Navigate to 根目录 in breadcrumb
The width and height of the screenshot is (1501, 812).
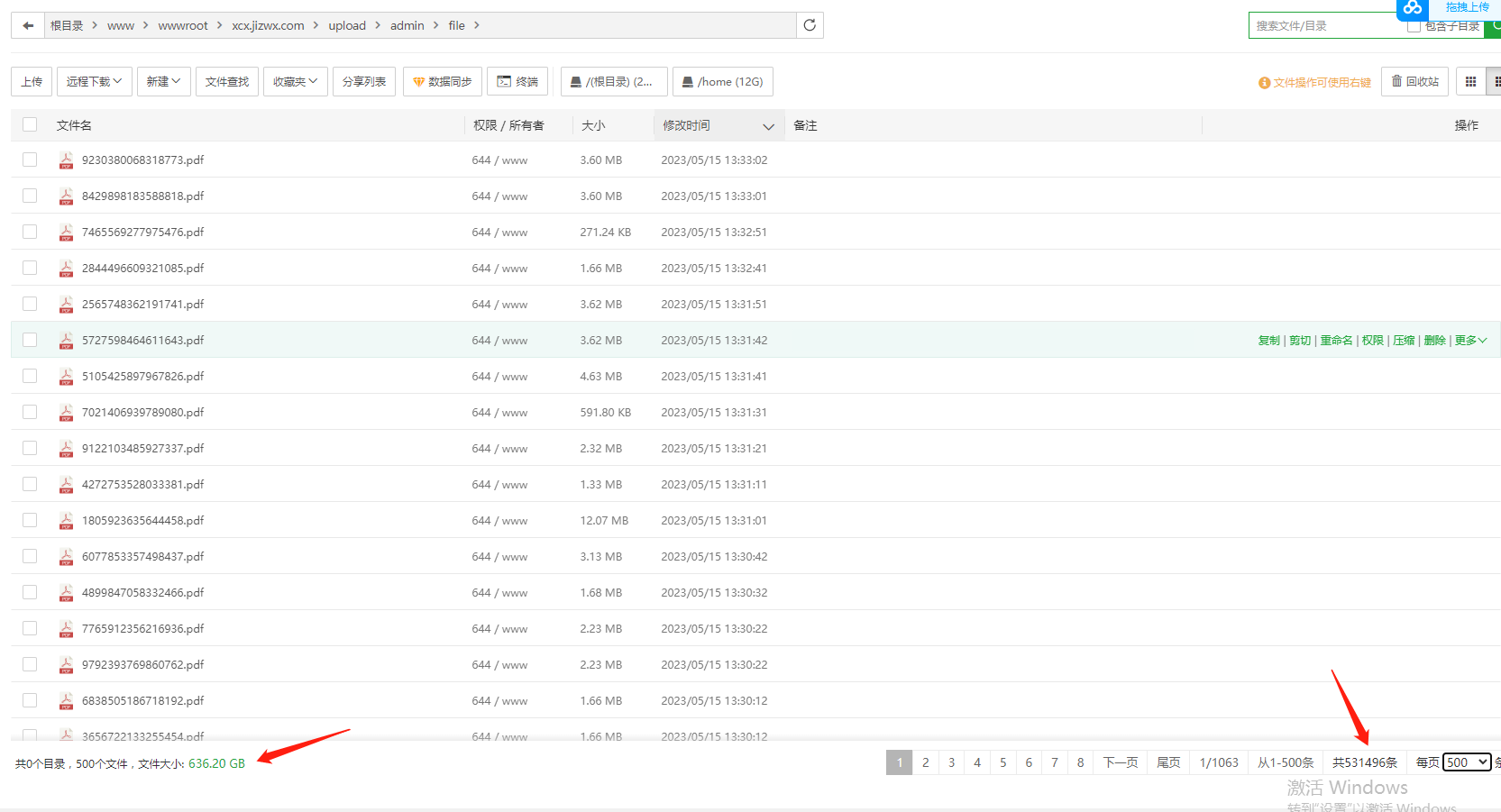tap(67, 25)
